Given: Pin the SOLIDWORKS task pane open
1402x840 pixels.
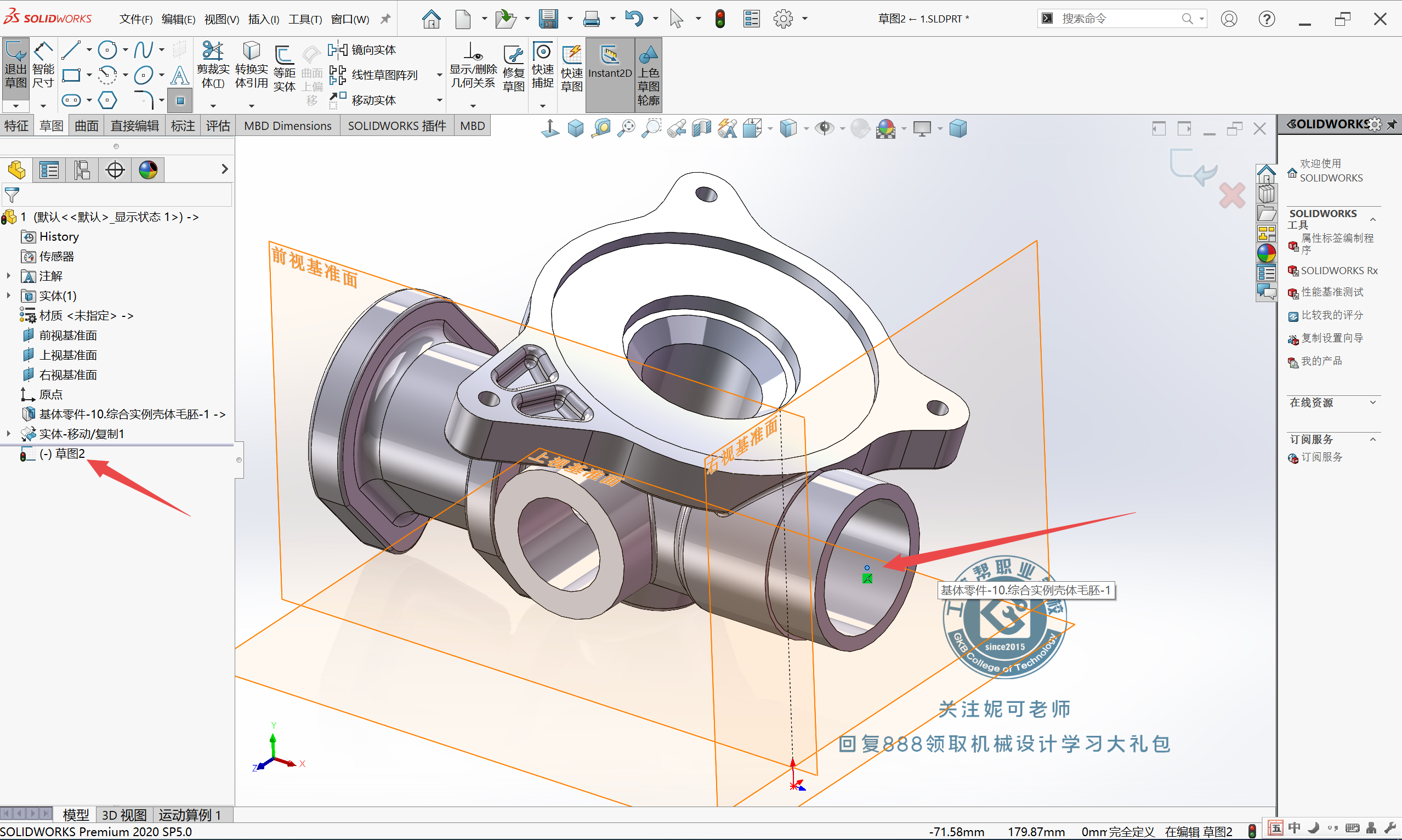Looking at the screenshot, I should [x=1392, y=124].
